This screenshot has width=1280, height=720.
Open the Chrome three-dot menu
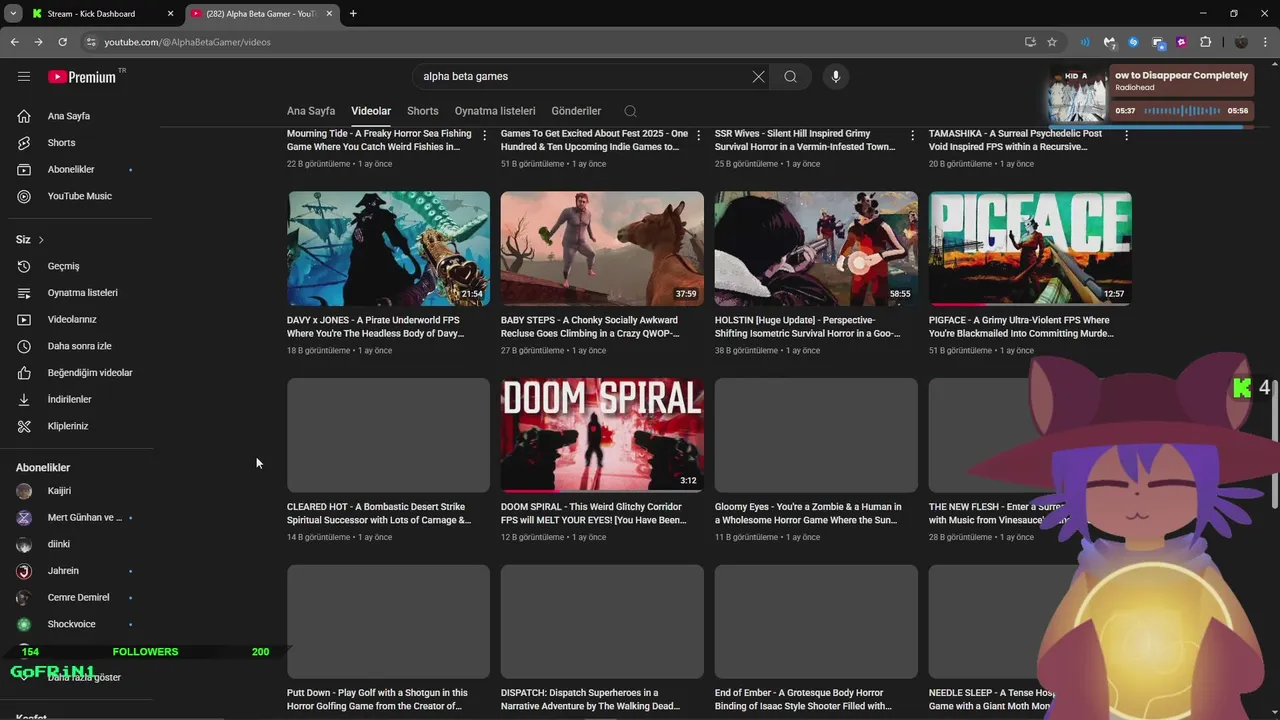point(1266,42)
